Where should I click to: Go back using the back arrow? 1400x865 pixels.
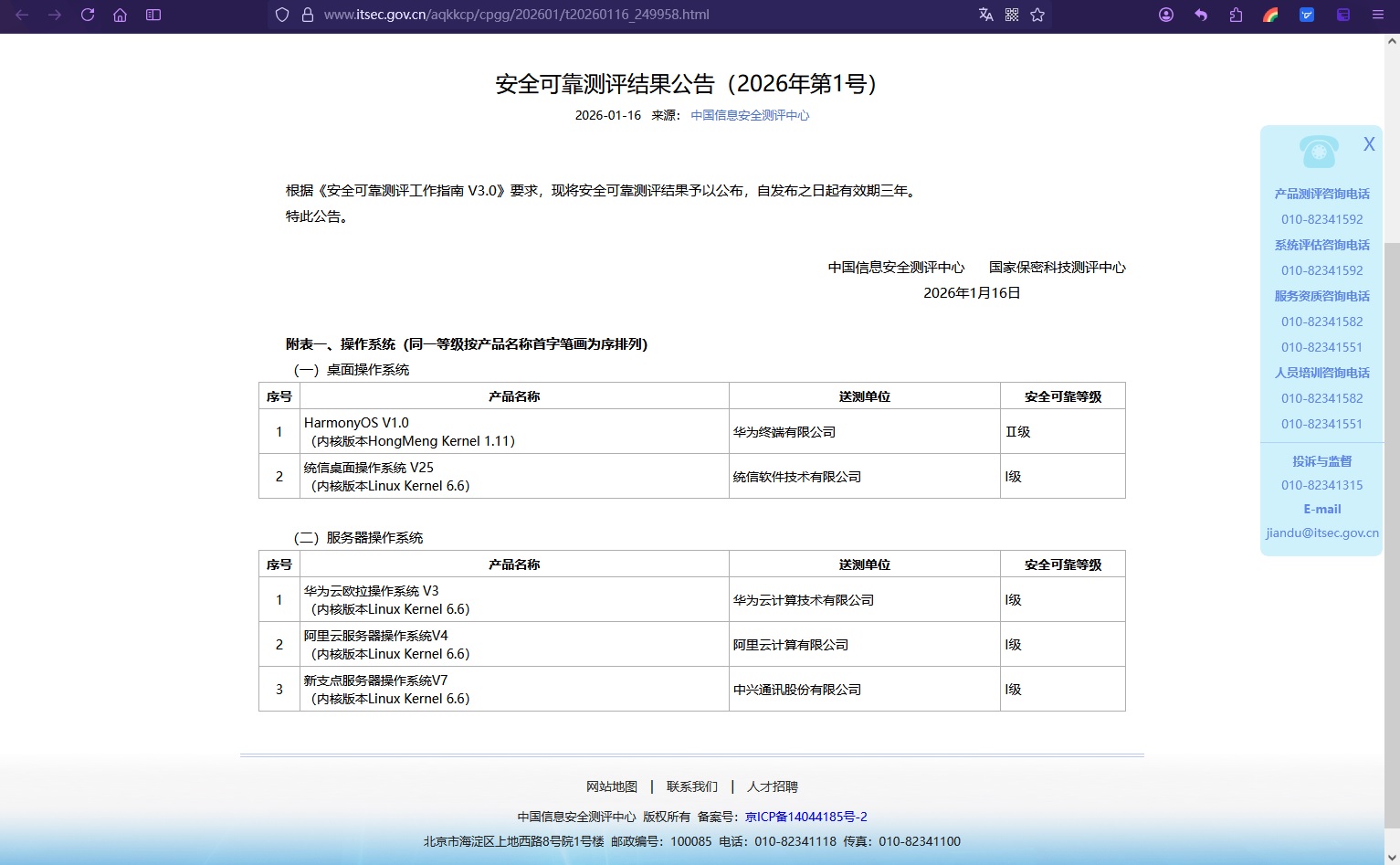click(x=22, y=15)
